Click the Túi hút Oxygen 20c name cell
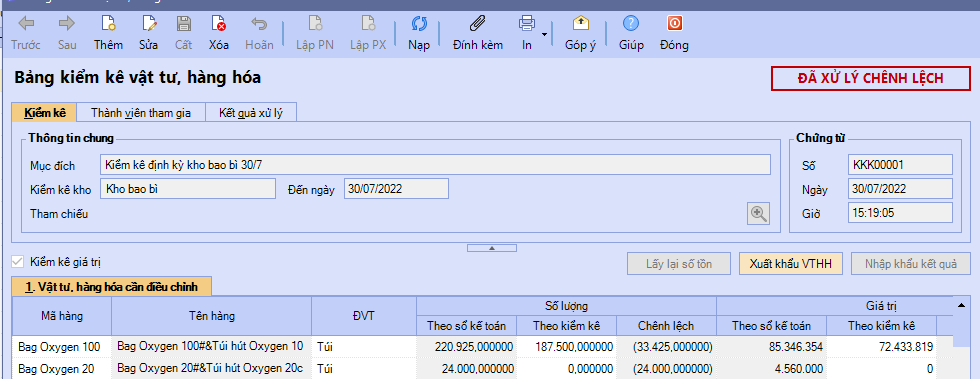Viewport: 980px width, 379px height. point(211,369)
